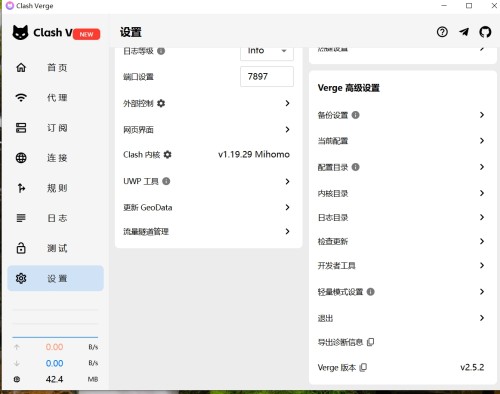500x394 pixels.
Task: Go to 规则 in the sidebar
Action: 55,188
